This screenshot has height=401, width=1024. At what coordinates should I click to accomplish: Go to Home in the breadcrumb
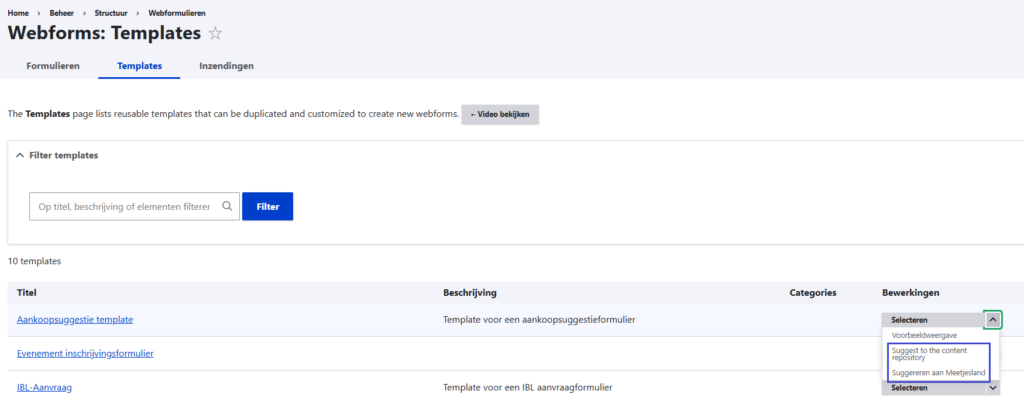pos(18,12)
